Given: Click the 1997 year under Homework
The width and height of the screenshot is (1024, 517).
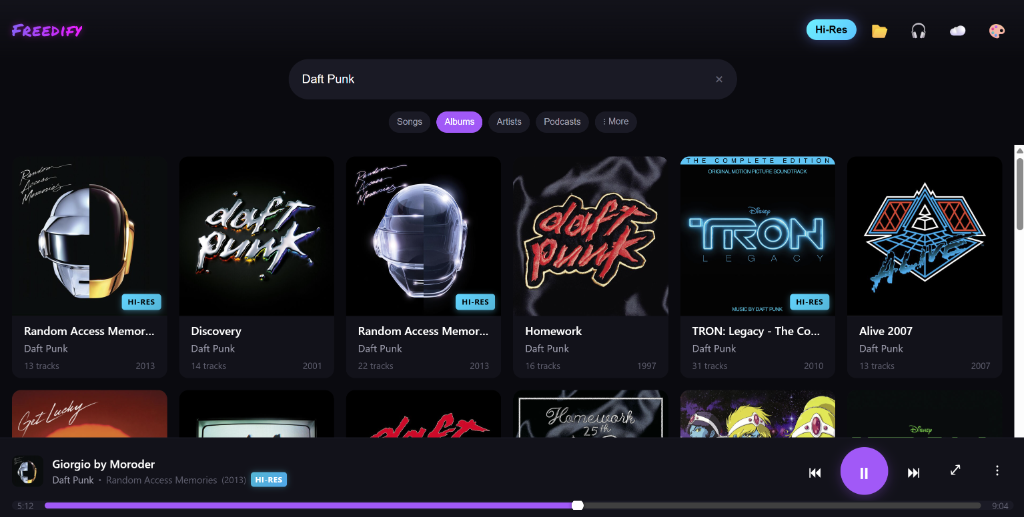Looking at the screenshot, I should coord(647,366).
